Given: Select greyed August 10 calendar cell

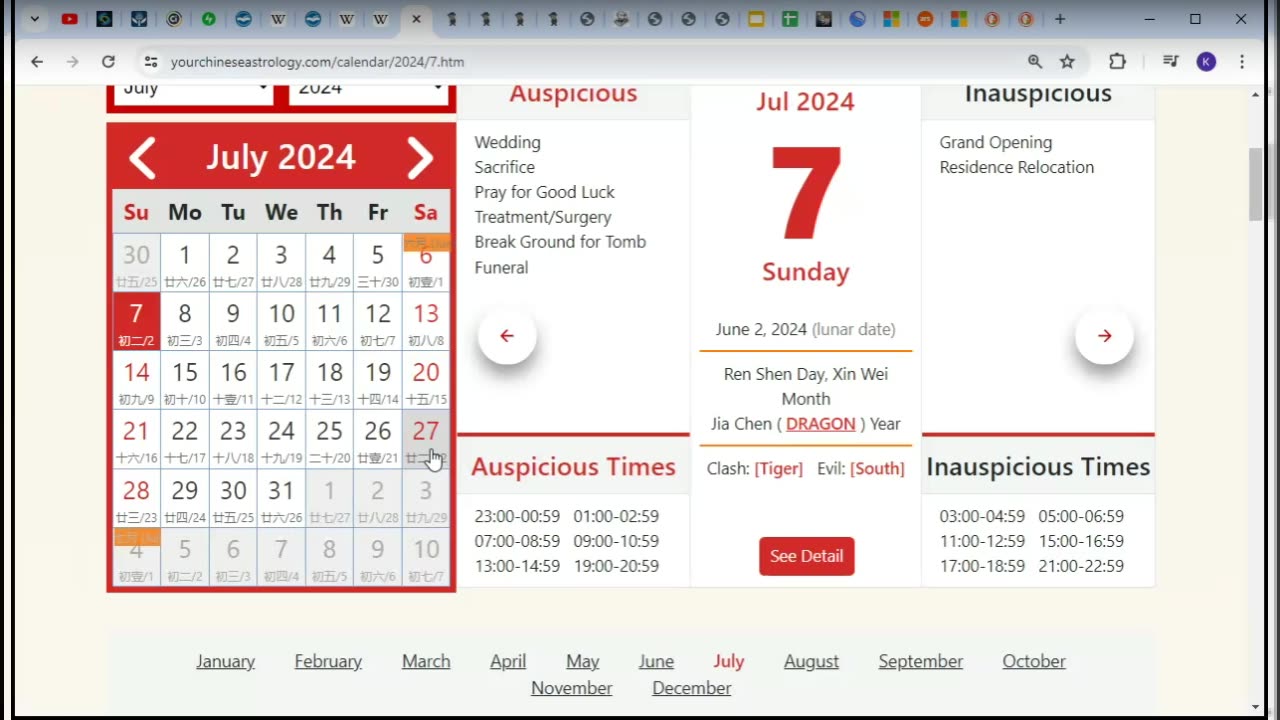Looking at the screenshot, I should click(x=426, y=557).
